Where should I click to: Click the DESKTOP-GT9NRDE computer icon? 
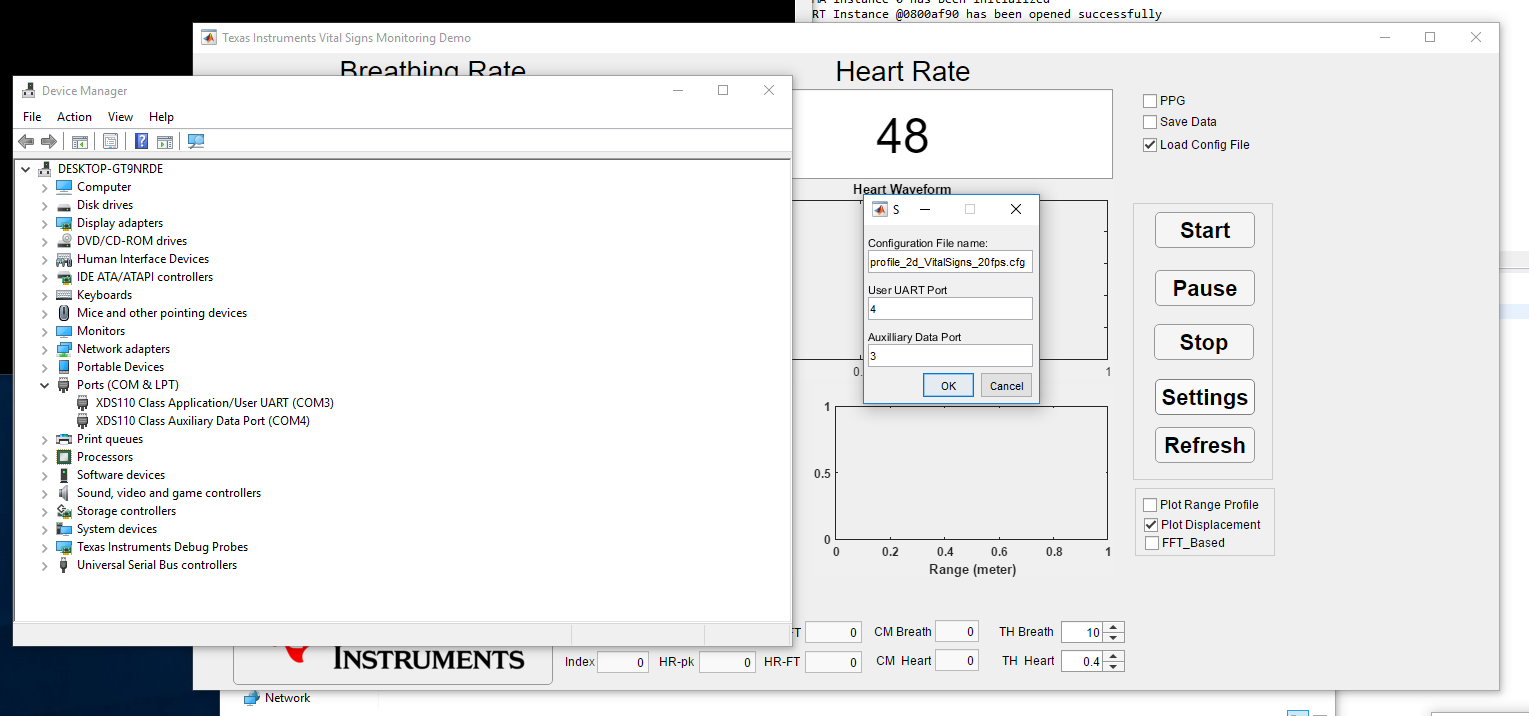tap(45, 169)
